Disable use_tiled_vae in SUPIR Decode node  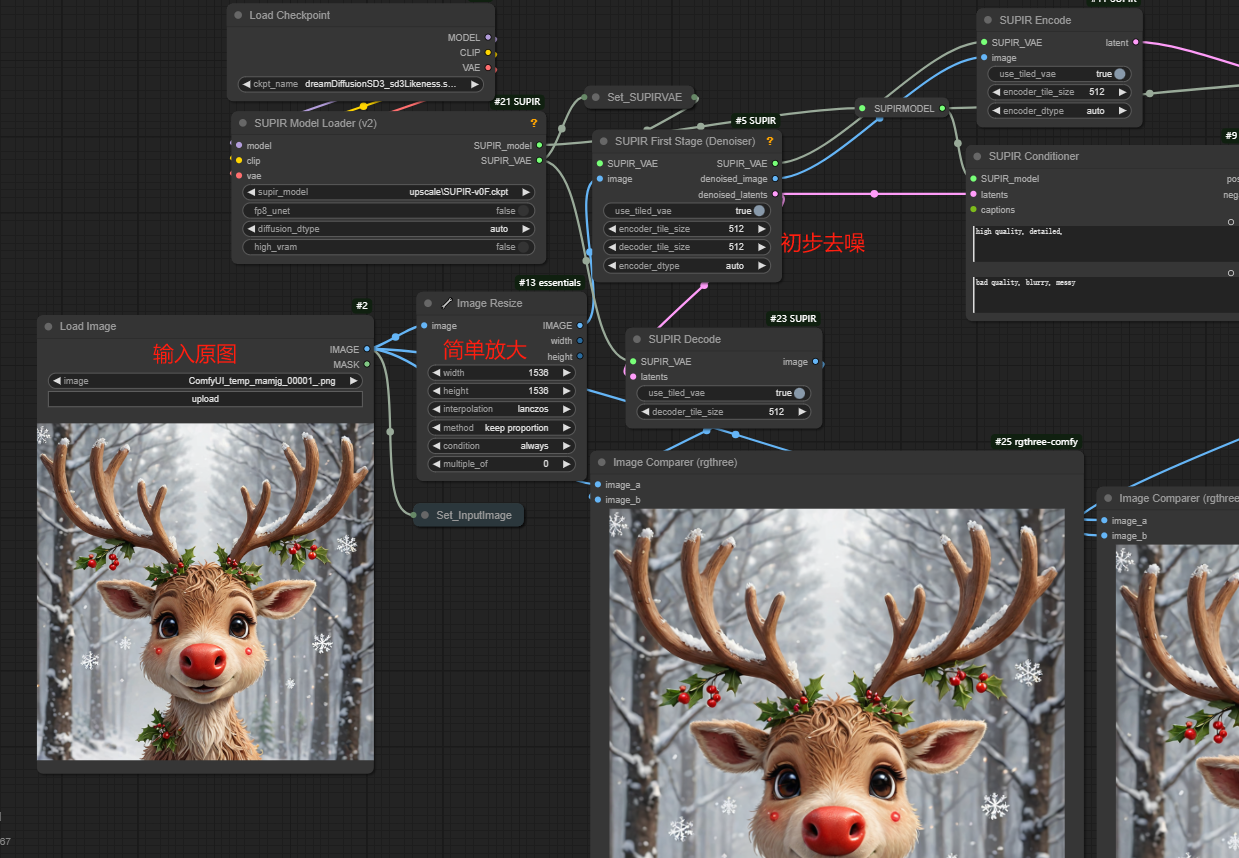tap(798, 393)
